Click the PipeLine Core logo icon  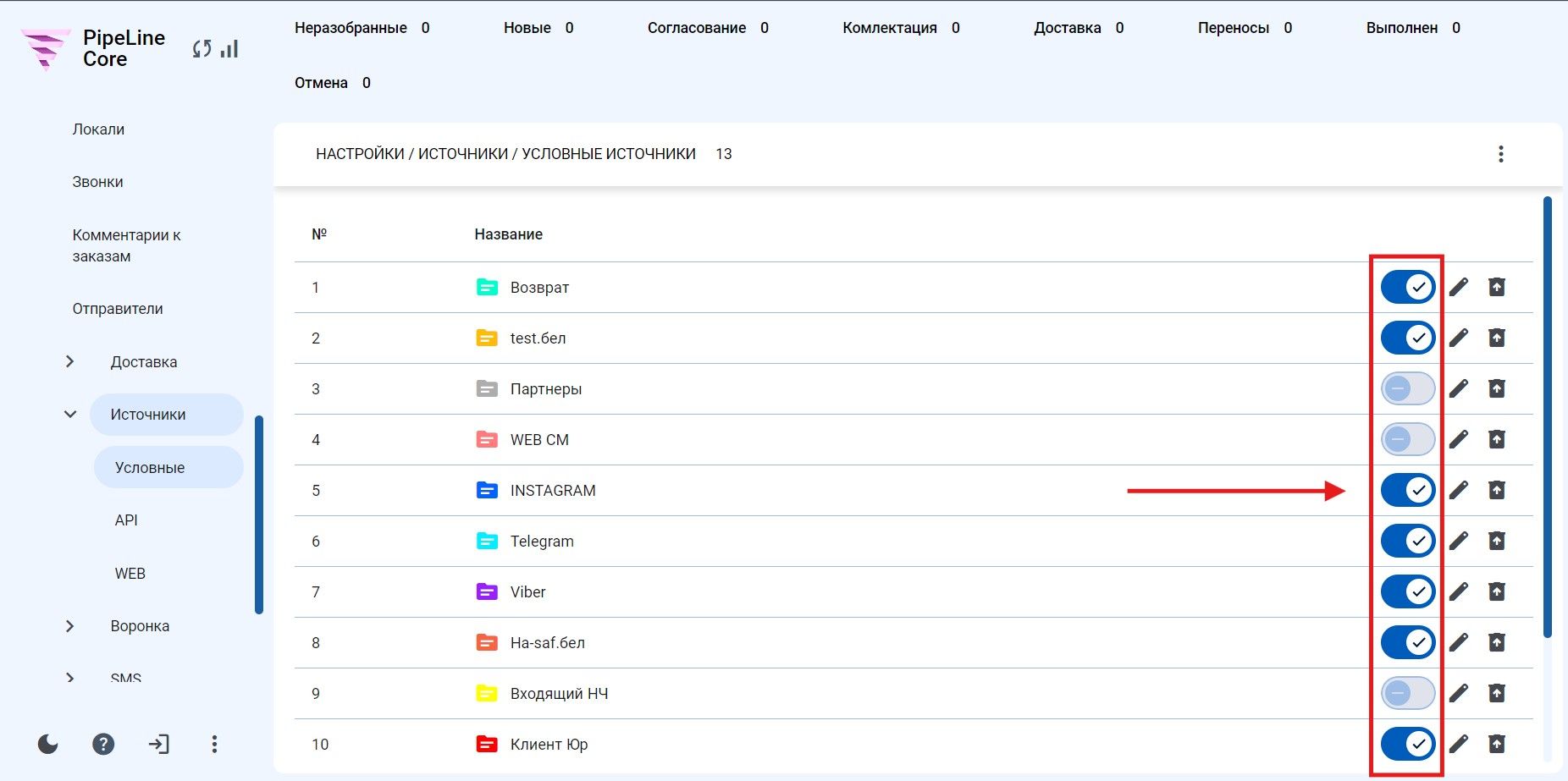[x=45, y=49]
